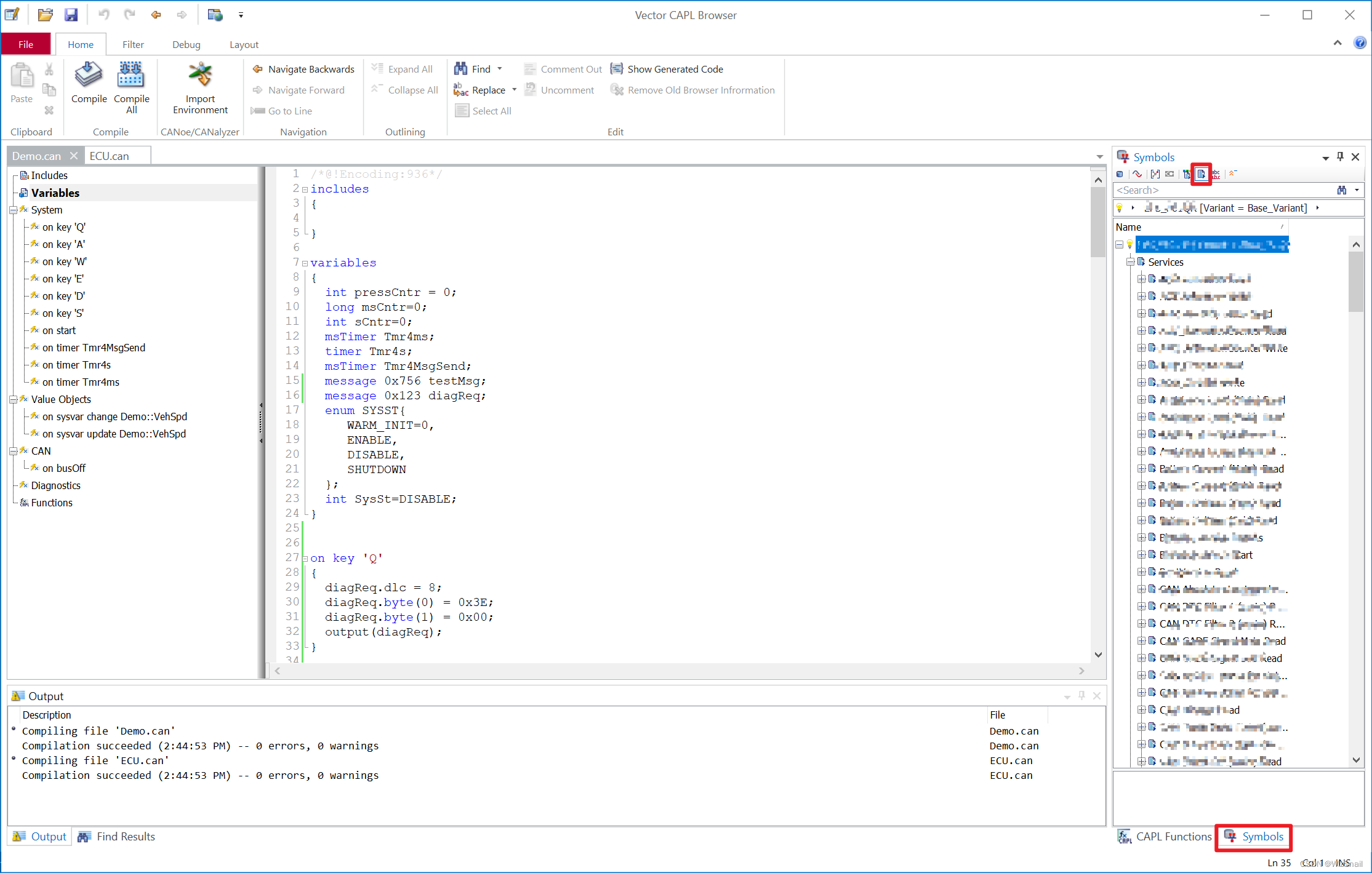Switch to the Filter ribbon tab
1372x873 pixels.
(132, 44)
